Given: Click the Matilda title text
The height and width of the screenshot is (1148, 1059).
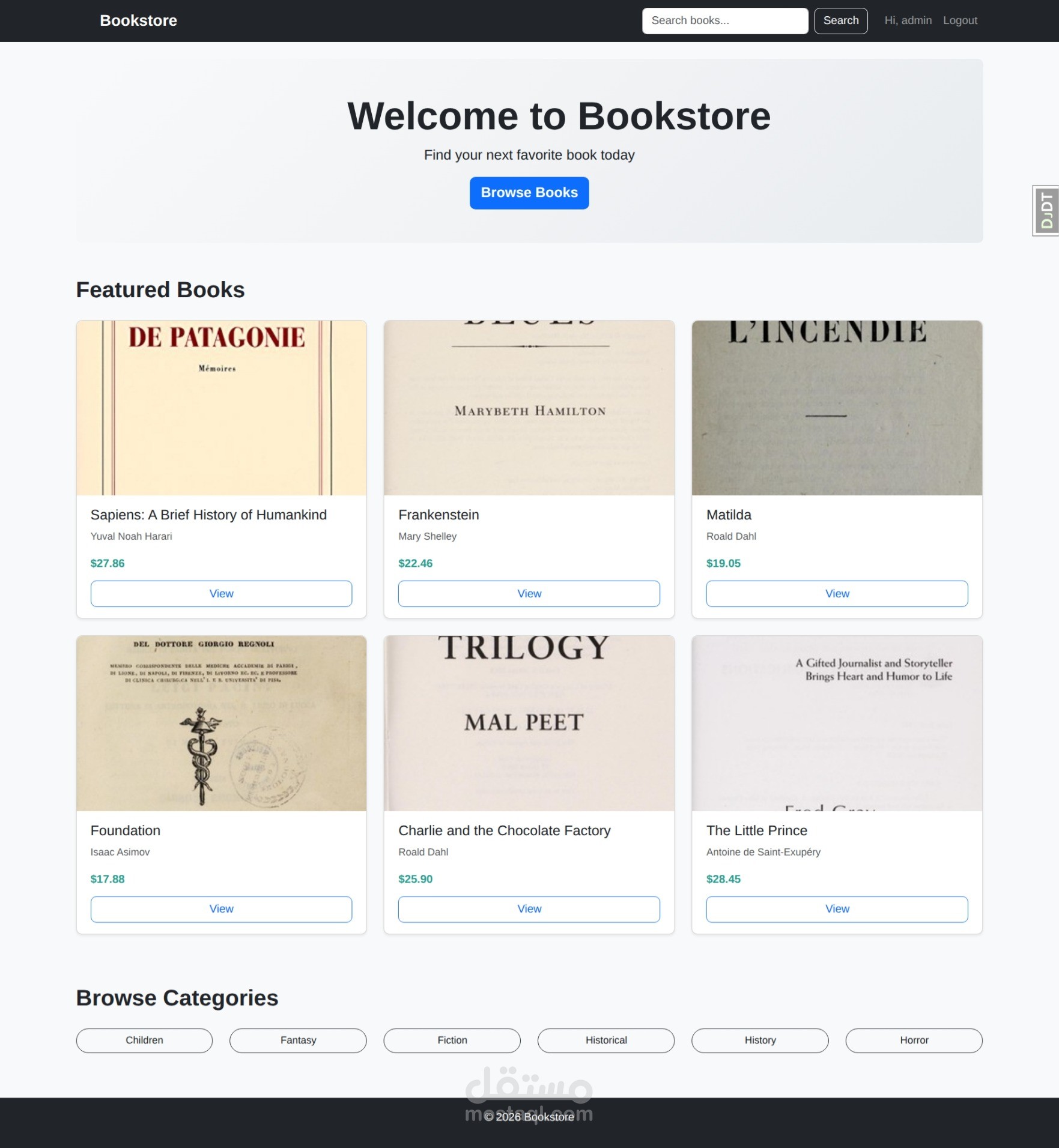Looking at the screenshot, I should click(729, 515).
